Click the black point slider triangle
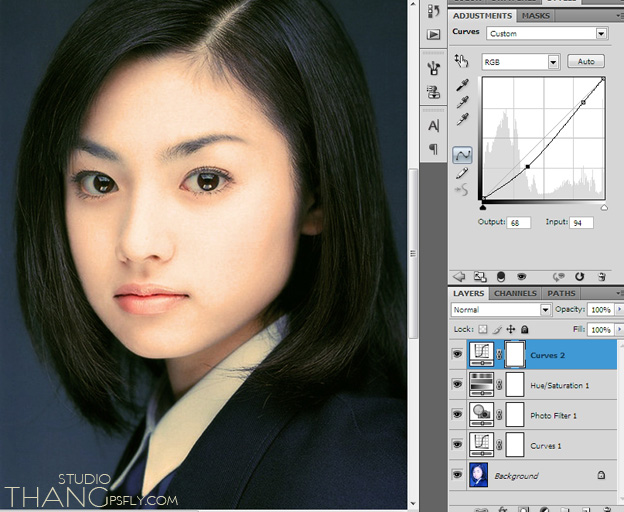The image size is (624, 512). point(483,207)
